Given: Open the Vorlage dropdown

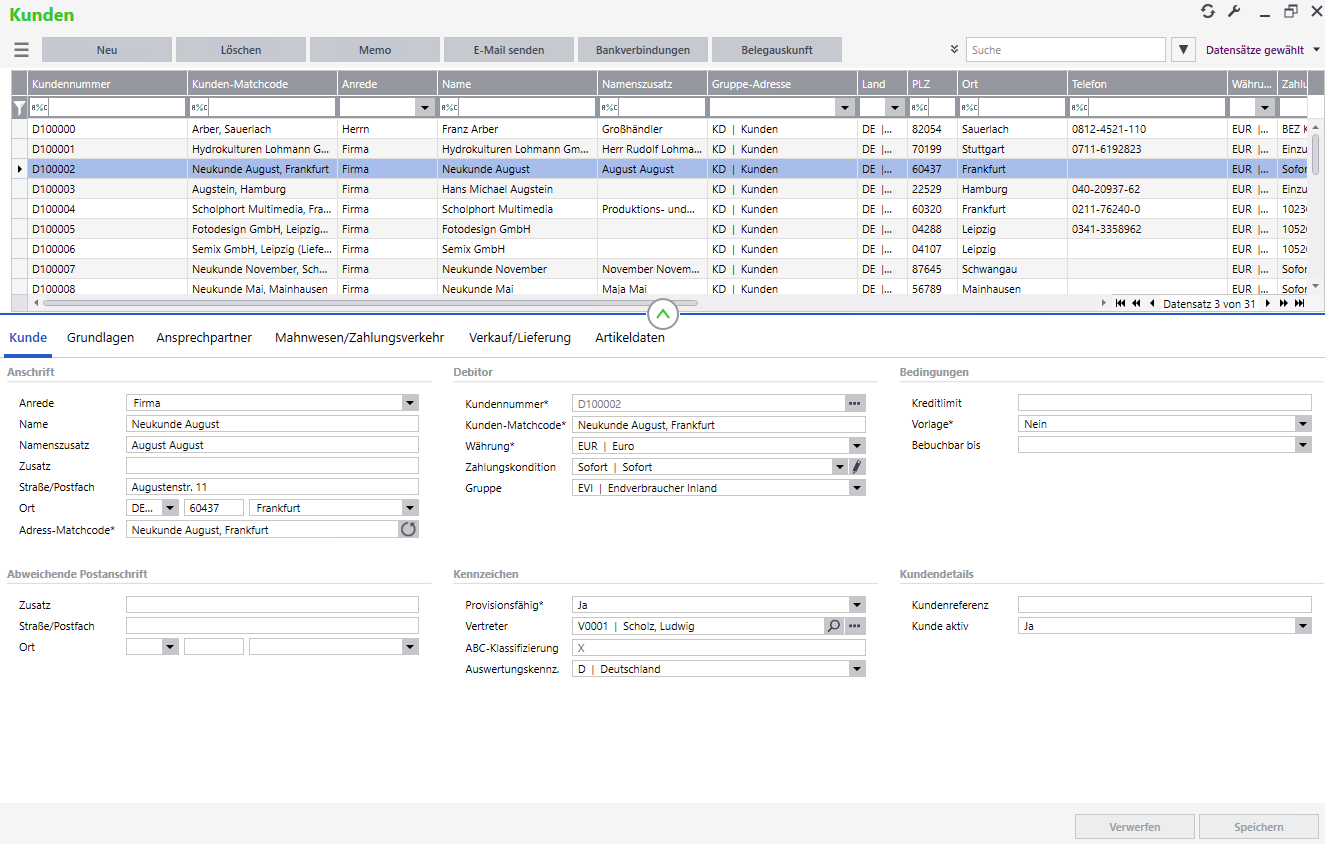Looking at the screenshot, I should click(1302, 424).
